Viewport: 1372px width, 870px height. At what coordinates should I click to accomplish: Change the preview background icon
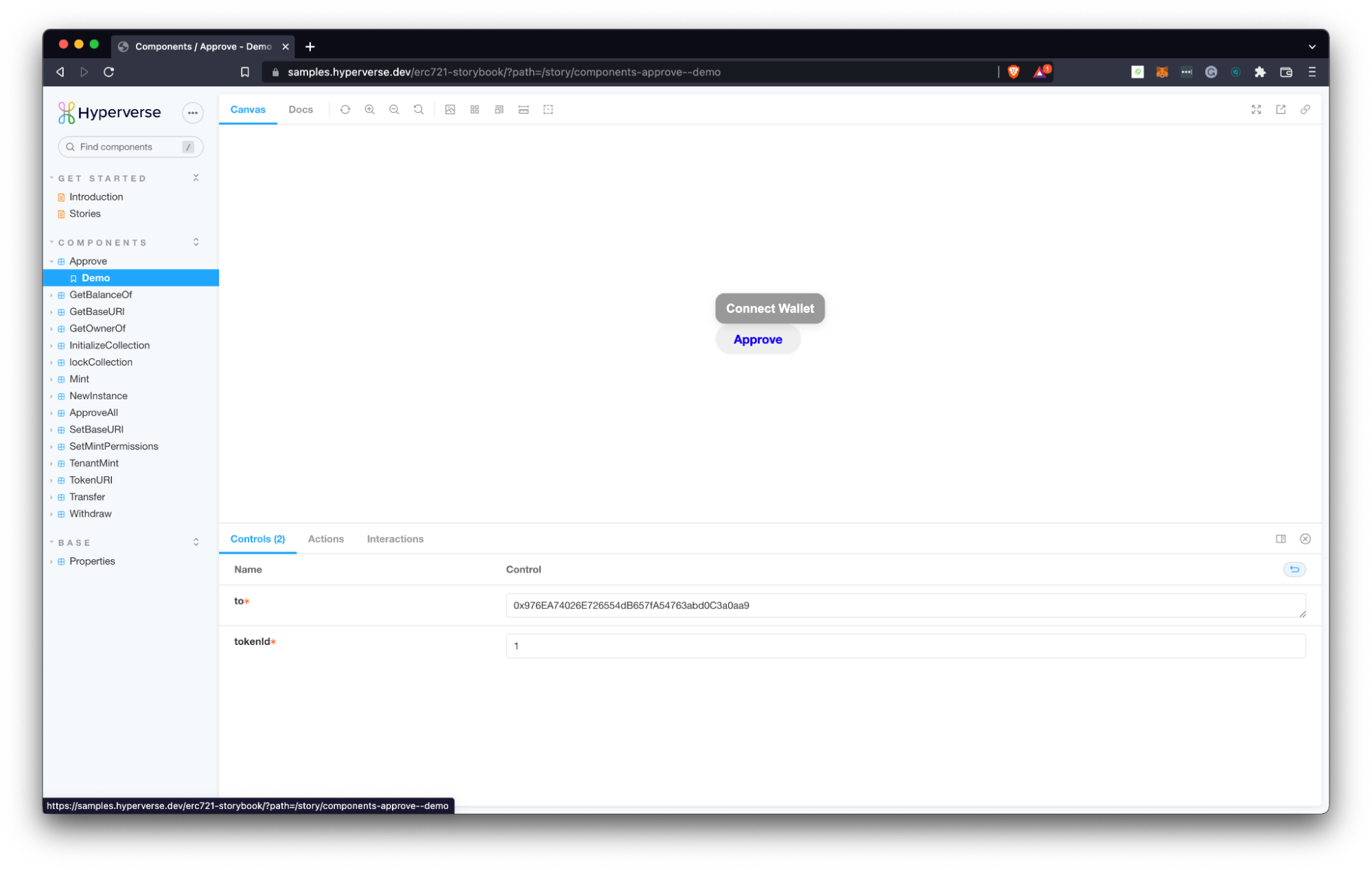click(x=450, y=110)
